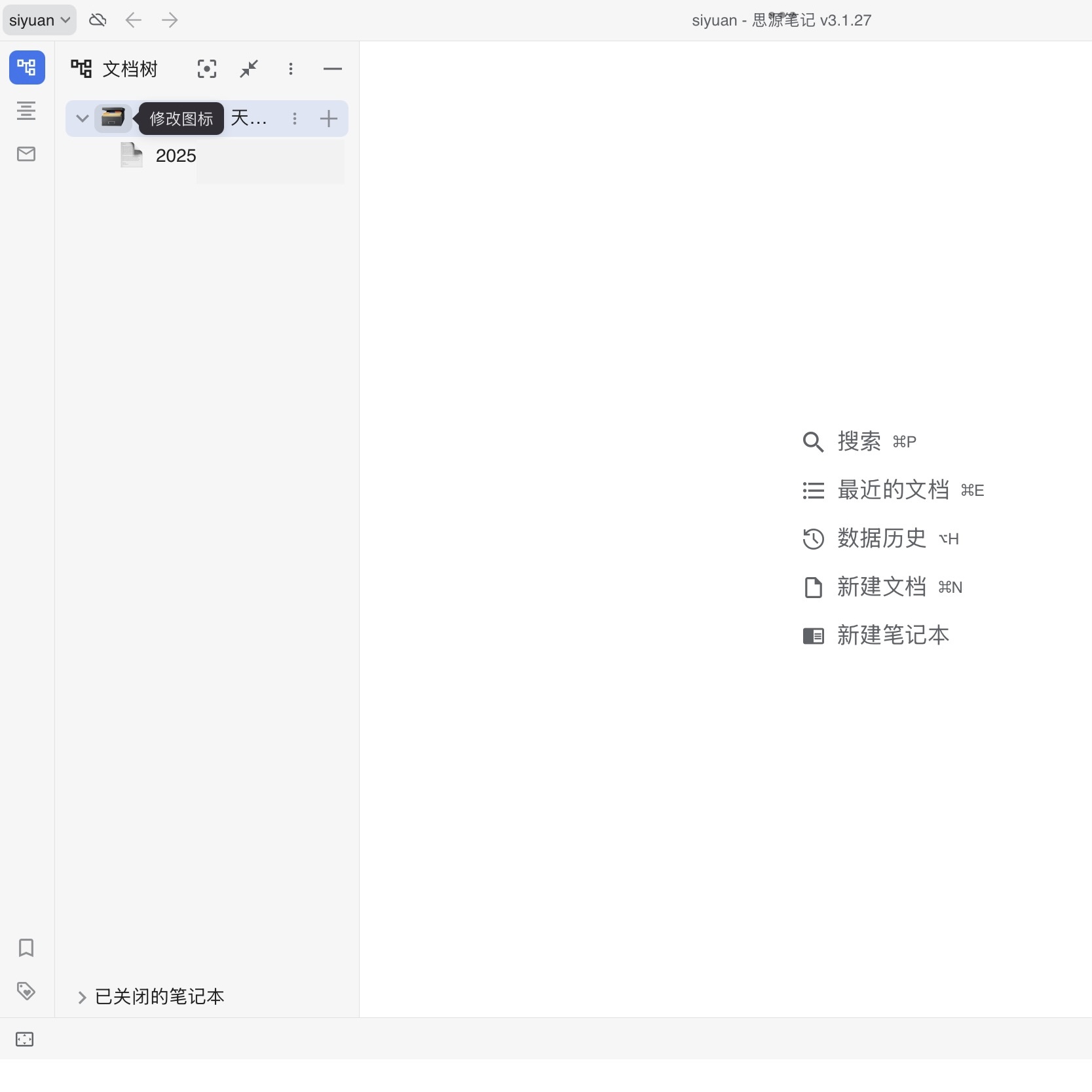Open 数据历史 data history

click(881, 538)
